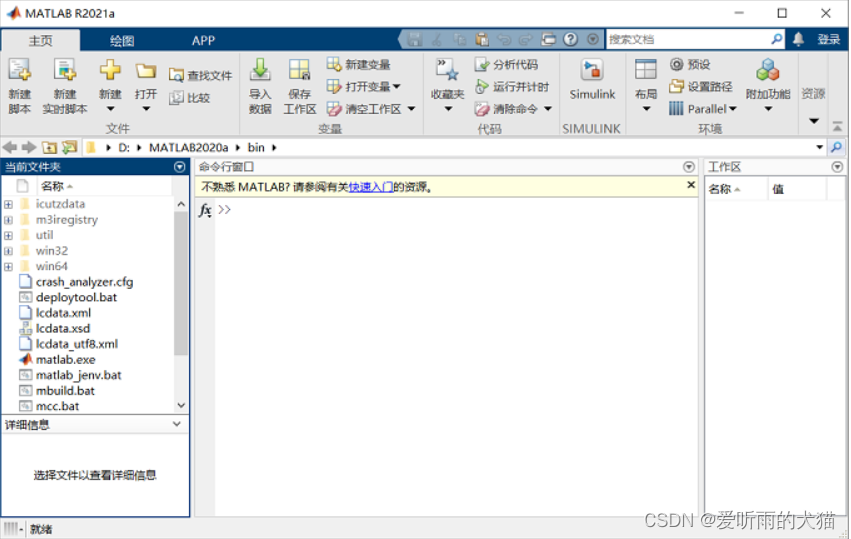
Task: Switch to APP tab
Action: [x=204, y=41]
